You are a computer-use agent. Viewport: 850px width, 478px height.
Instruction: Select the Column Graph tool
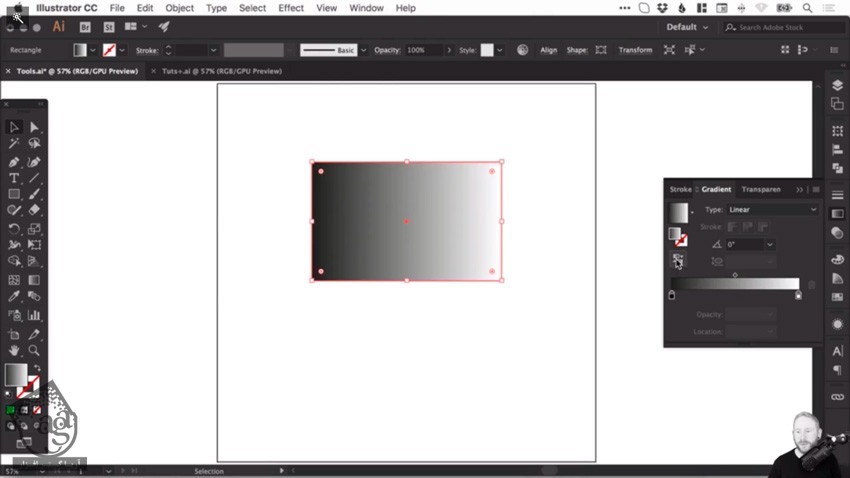[34, 315]
